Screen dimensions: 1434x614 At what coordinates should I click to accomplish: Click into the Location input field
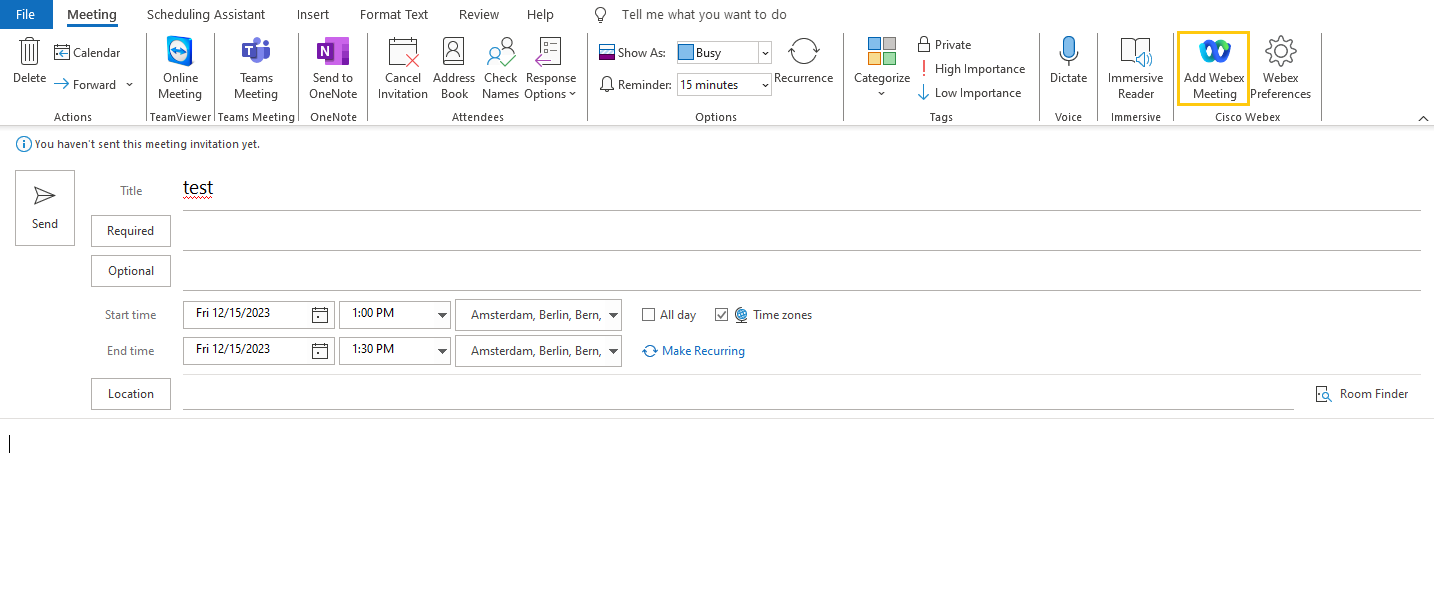click(x=737, y=394)
